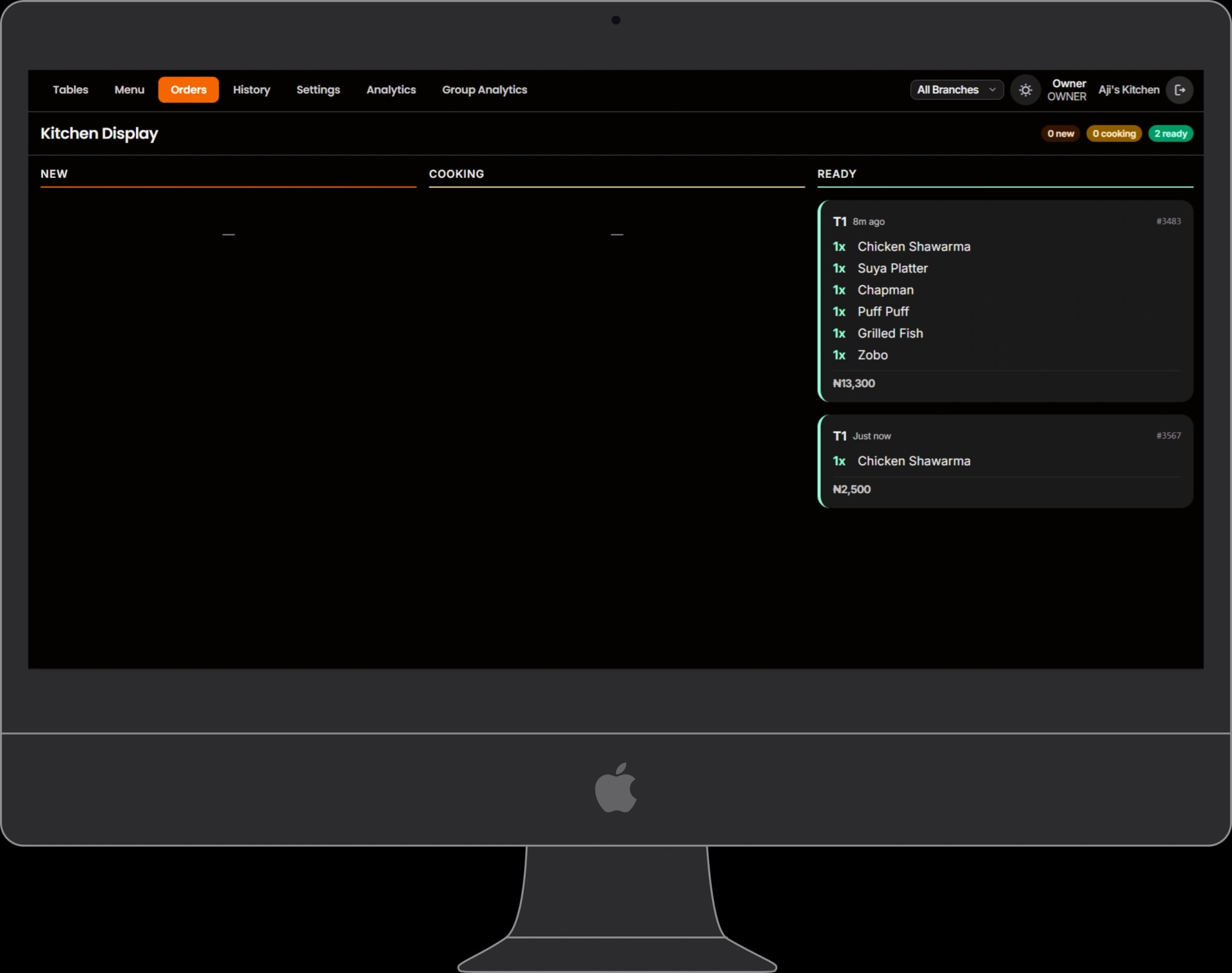
Task: Click the NEW column header
Action: (x=54, y=174)
